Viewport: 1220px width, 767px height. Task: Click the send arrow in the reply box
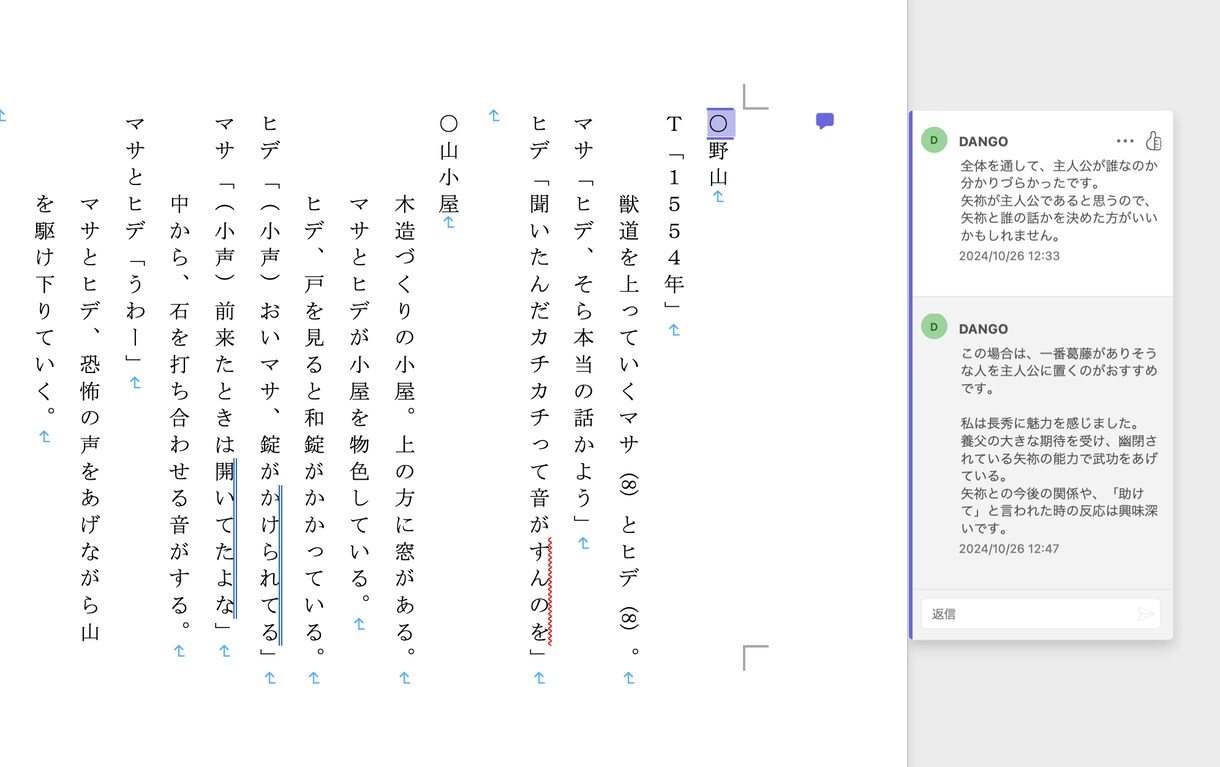pyautogui.click(x=1146, y=614)
